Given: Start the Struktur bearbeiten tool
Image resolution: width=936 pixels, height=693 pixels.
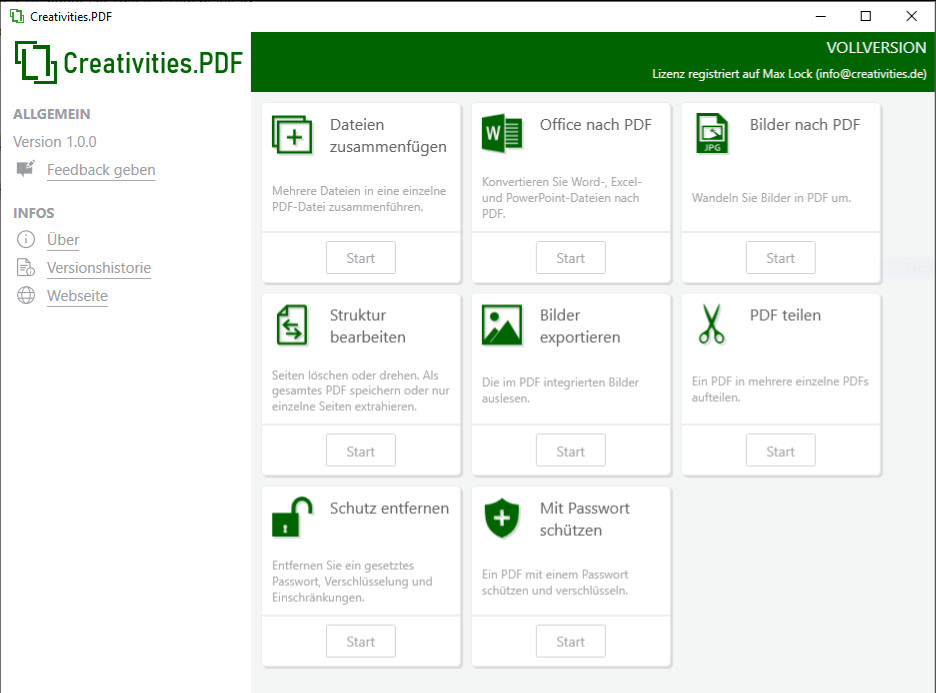Looking at the screenshot, I should click(361, 451).
